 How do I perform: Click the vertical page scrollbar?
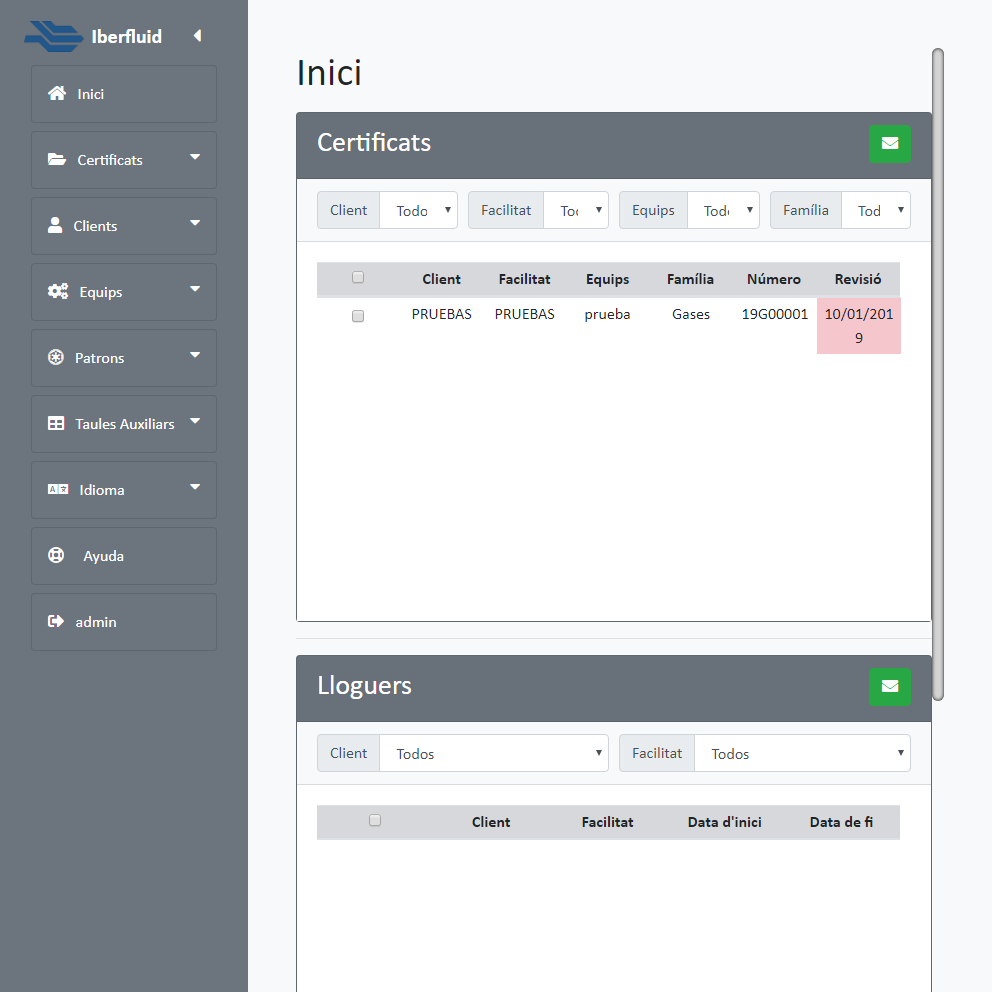938,374
